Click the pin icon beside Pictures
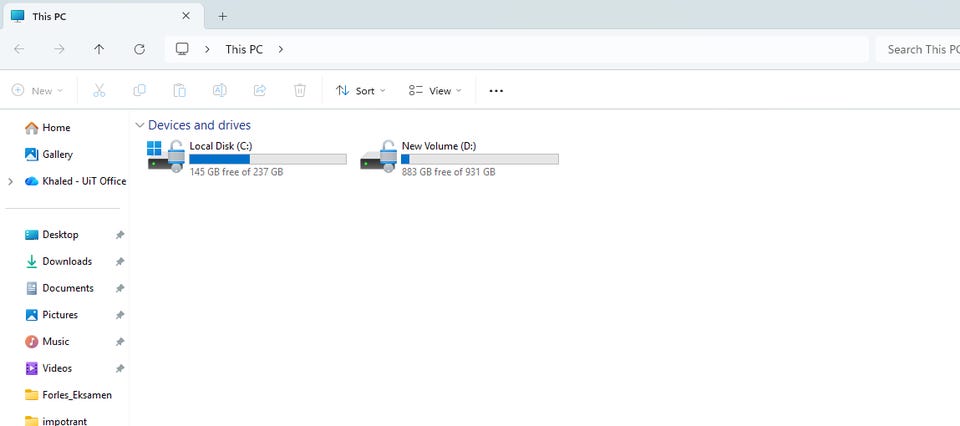960x426 pixels. pos(120,315)
